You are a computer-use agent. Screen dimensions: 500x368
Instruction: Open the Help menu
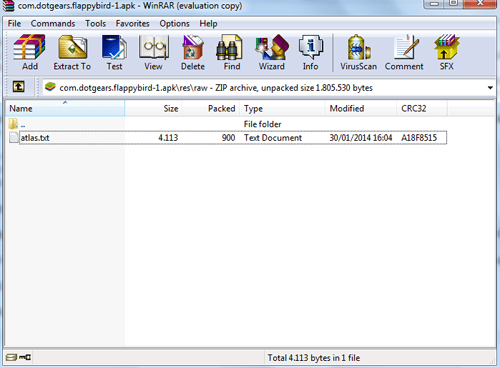pyautogui.click(x=208, y=24)
